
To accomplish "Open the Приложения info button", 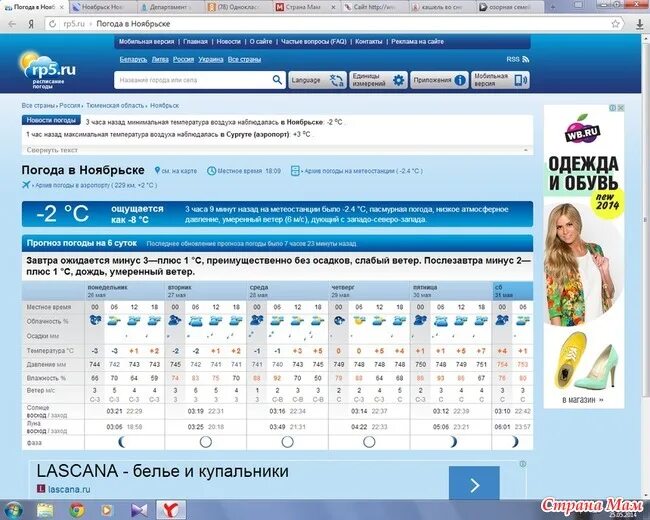I will (439, 80).
